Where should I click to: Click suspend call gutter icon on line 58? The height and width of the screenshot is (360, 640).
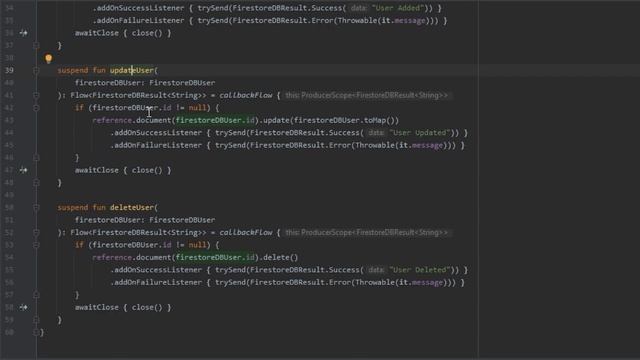23,307
